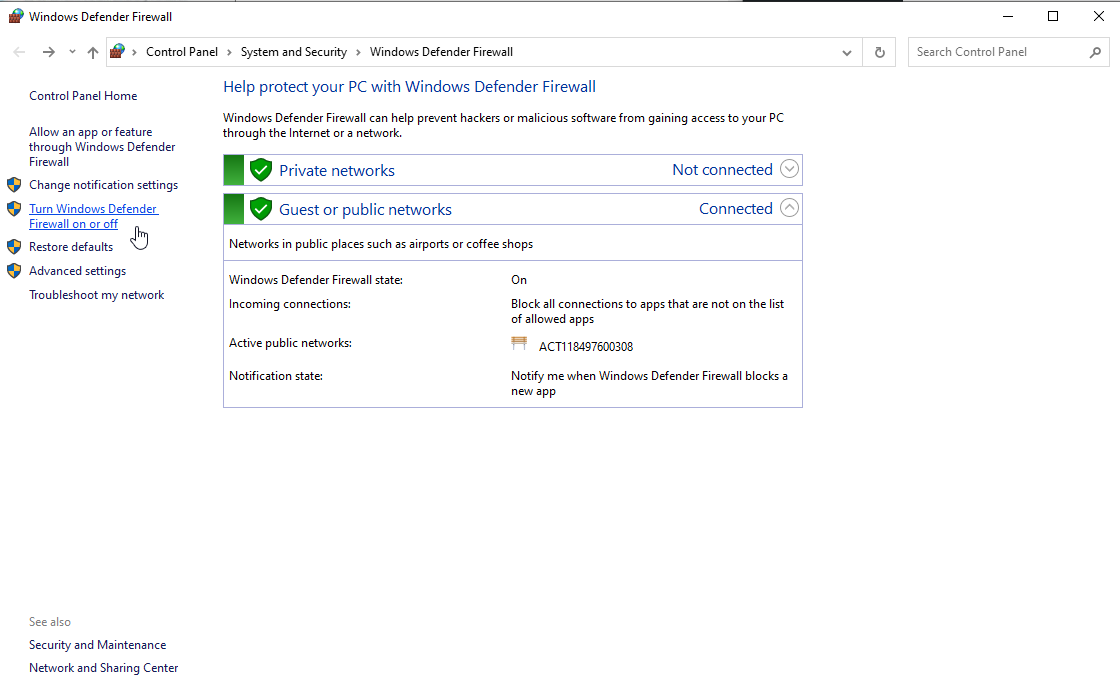Click the shield icon beside Change notification settings
Viewport: 1120px width, 694px height.
(14, 184)
